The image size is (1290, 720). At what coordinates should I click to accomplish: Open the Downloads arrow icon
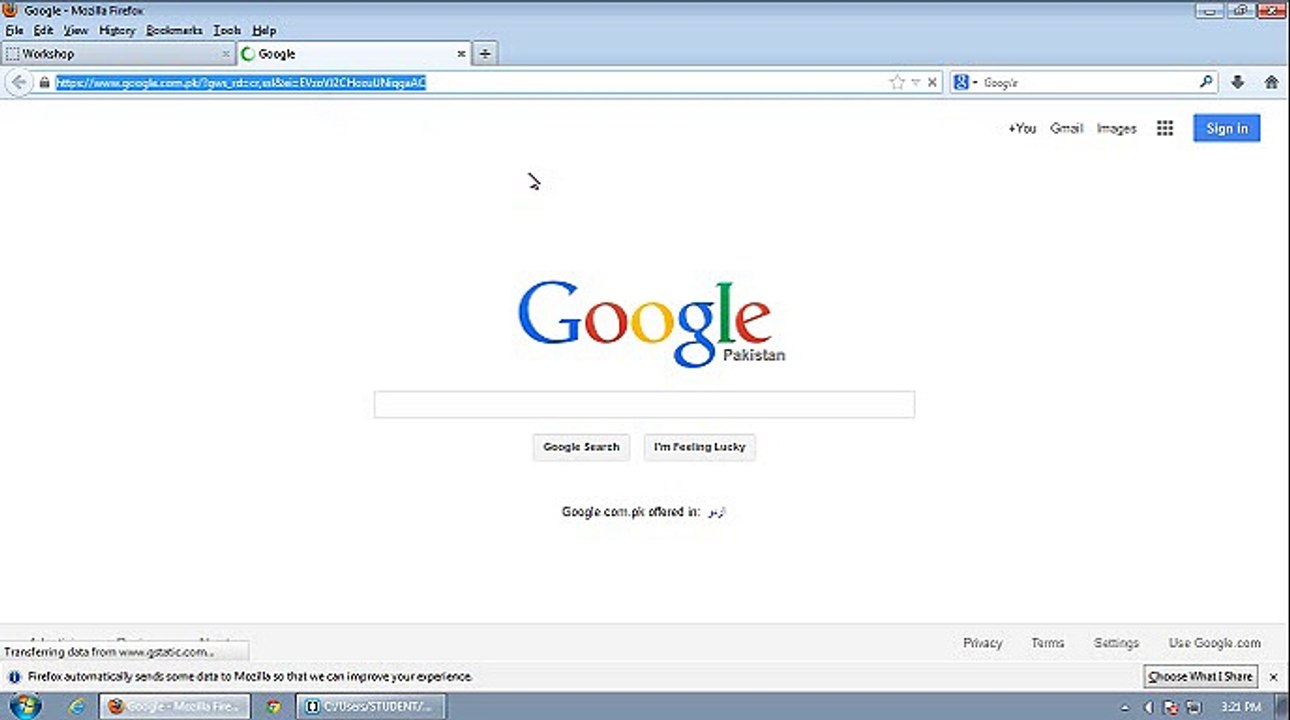(x=1237, y=83)
